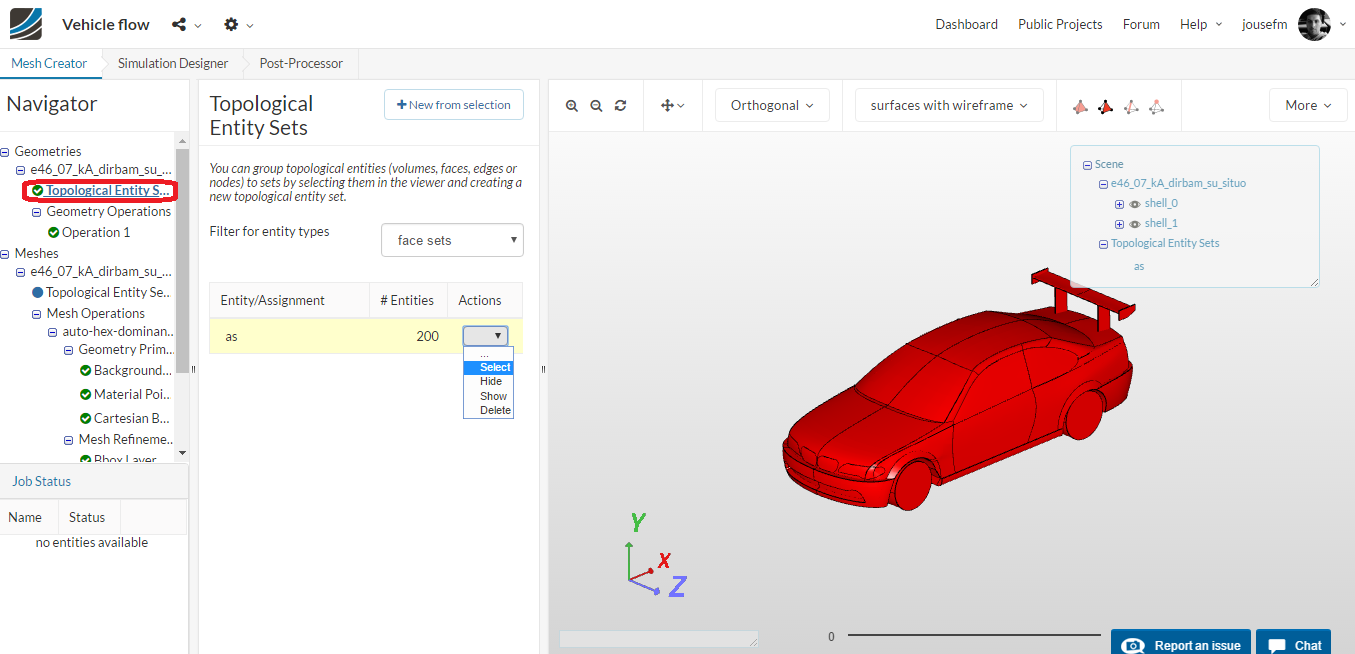Click the SimScale logo icon
The image size is (1355, 654).
click(x=26, y=24)
